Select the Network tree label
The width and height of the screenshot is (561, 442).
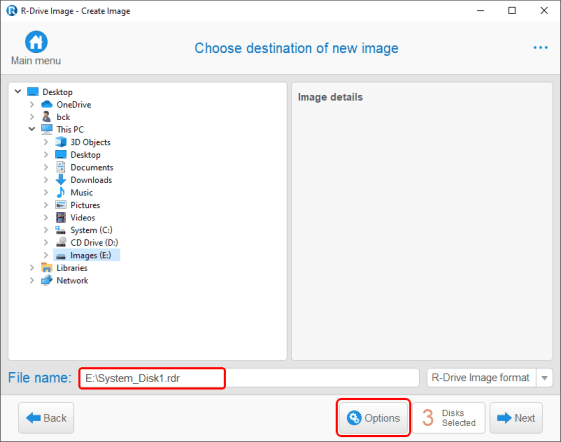pos(72,280)
